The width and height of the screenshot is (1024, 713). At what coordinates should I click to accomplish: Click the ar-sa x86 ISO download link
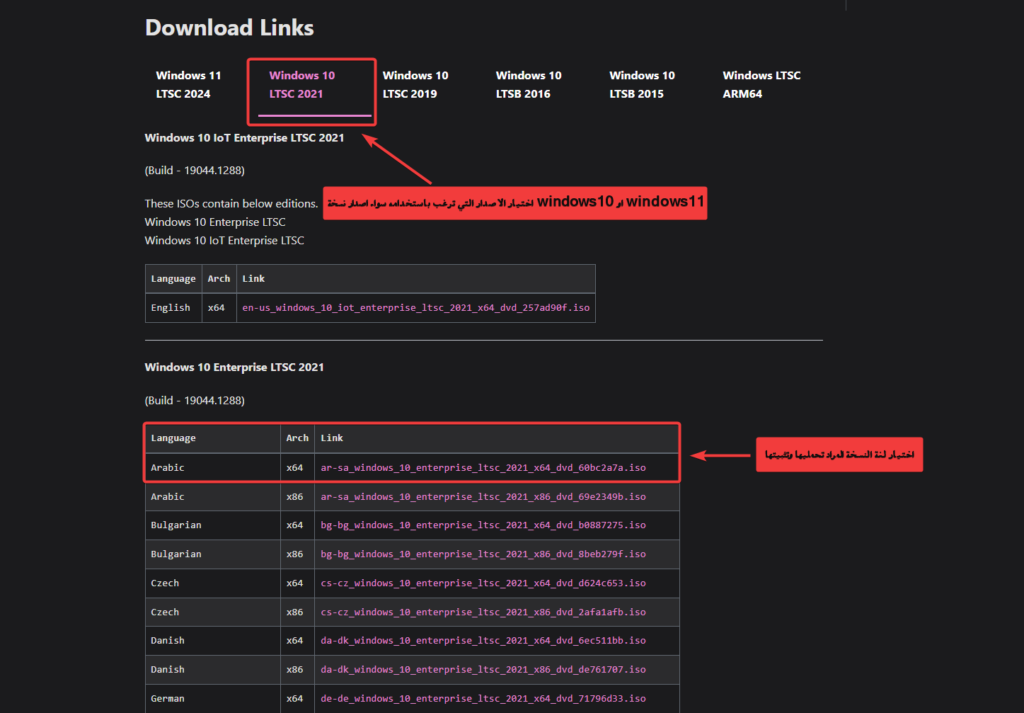[483, 496]
